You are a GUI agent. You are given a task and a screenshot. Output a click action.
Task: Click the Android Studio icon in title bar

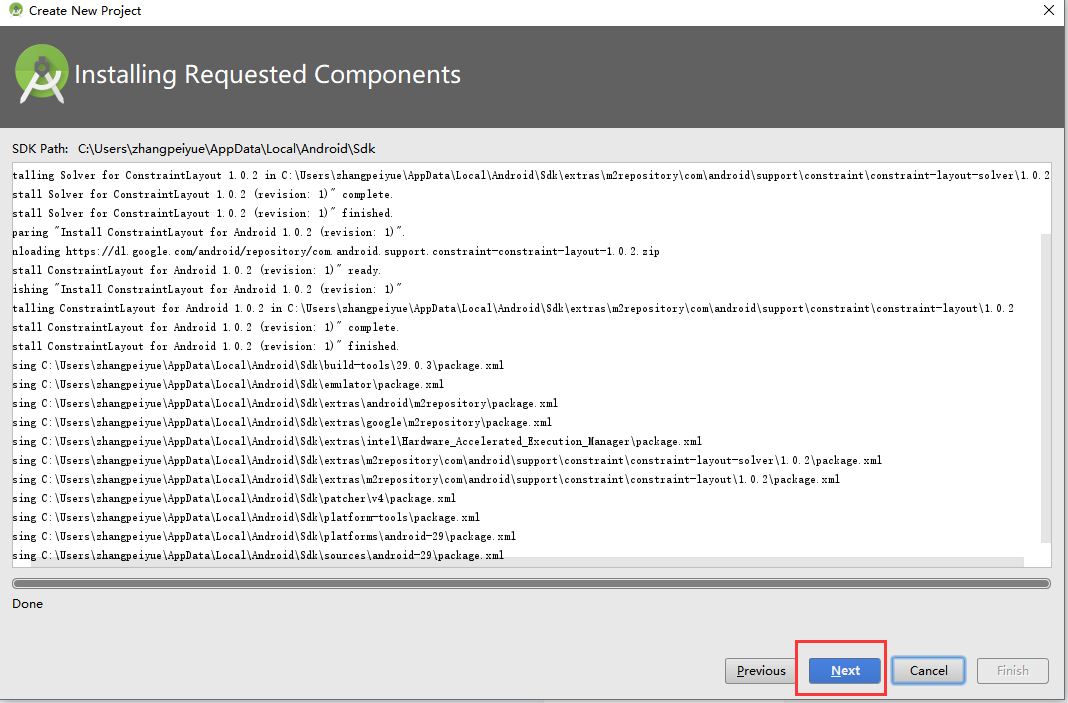(16, 10)
